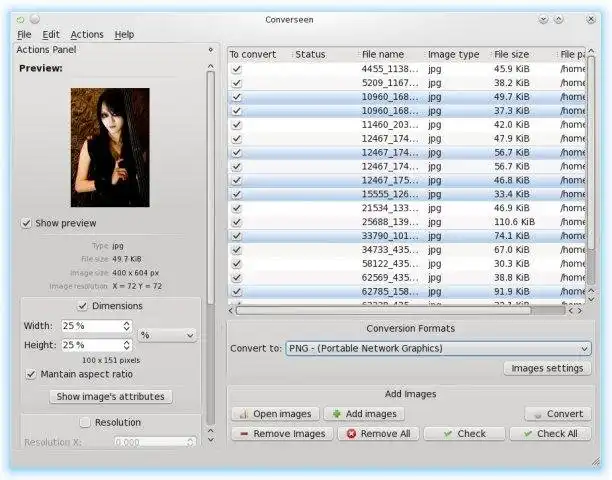The width and height of the screenshot is (612, 480).
Task: Click the green checkmark icon on Check All
Action: pos(528,434)
